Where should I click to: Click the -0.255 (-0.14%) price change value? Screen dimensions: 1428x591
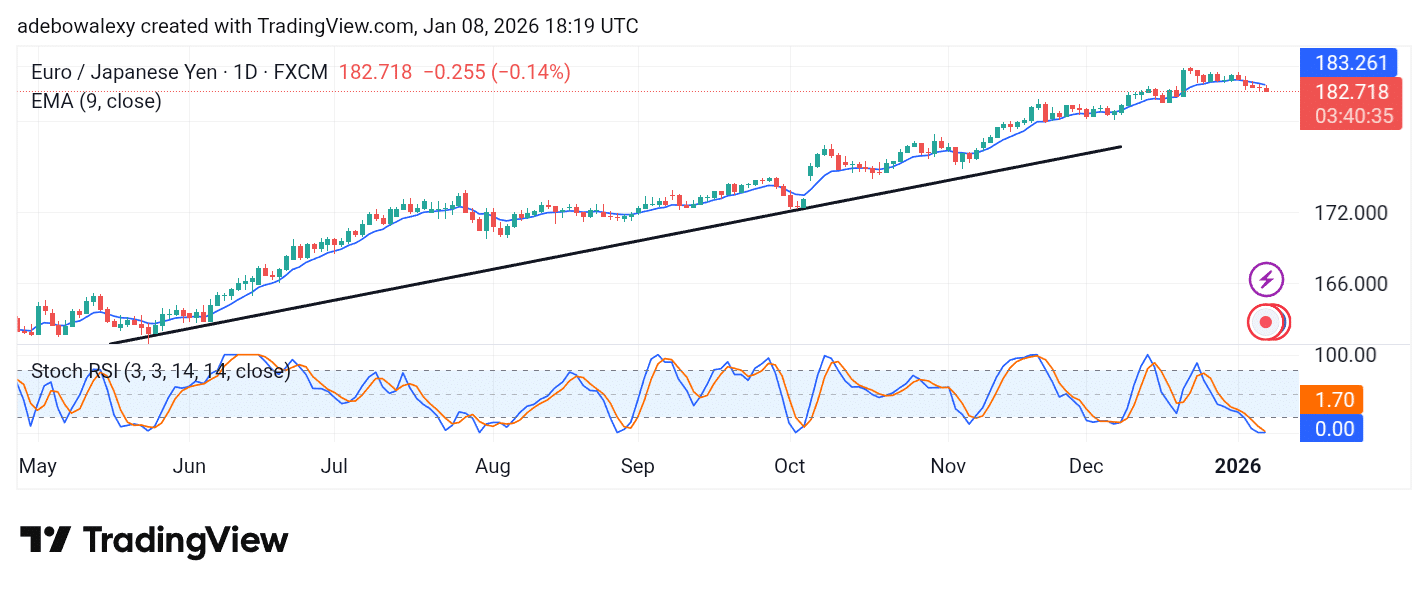pyautogui.click(x=497, y=72)
